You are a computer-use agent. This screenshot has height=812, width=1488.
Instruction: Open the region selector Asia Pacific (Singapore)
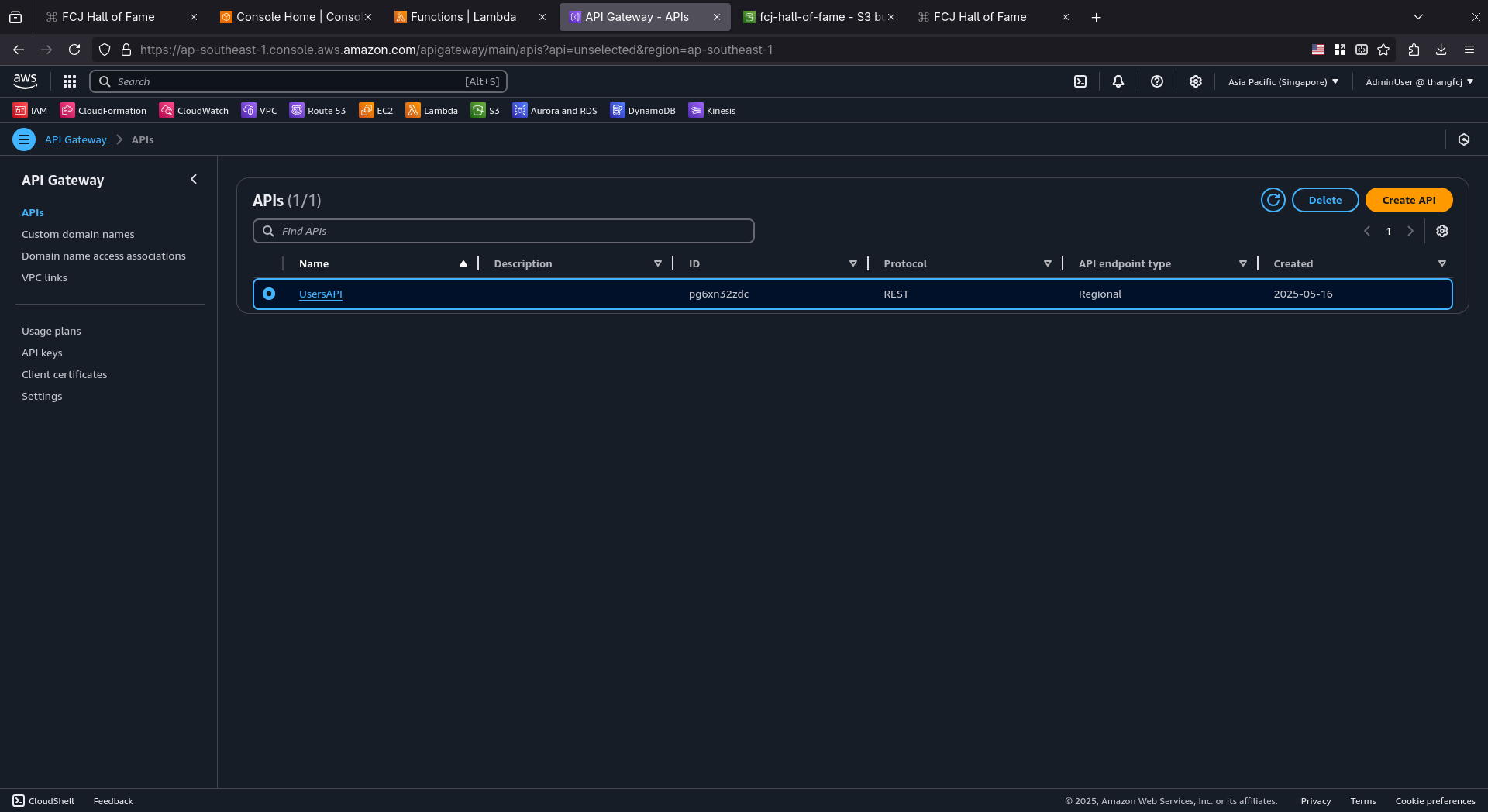[x=1283, y=81]
